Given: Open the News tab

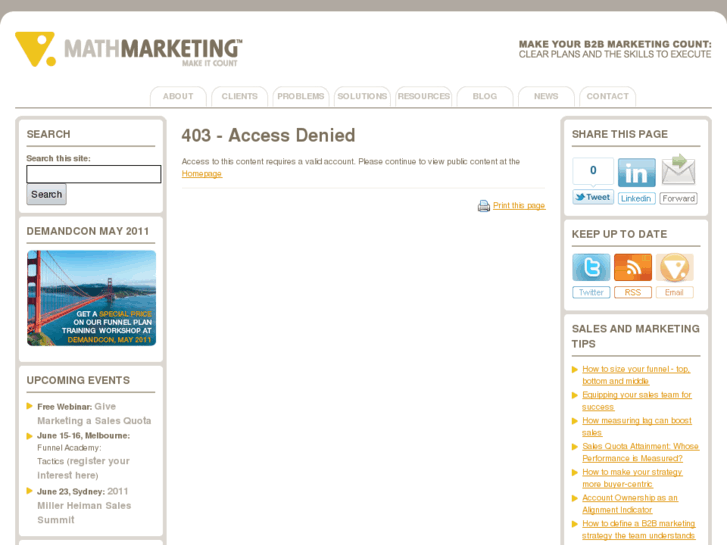Looking at the screenshot, I should coord(546,96).
